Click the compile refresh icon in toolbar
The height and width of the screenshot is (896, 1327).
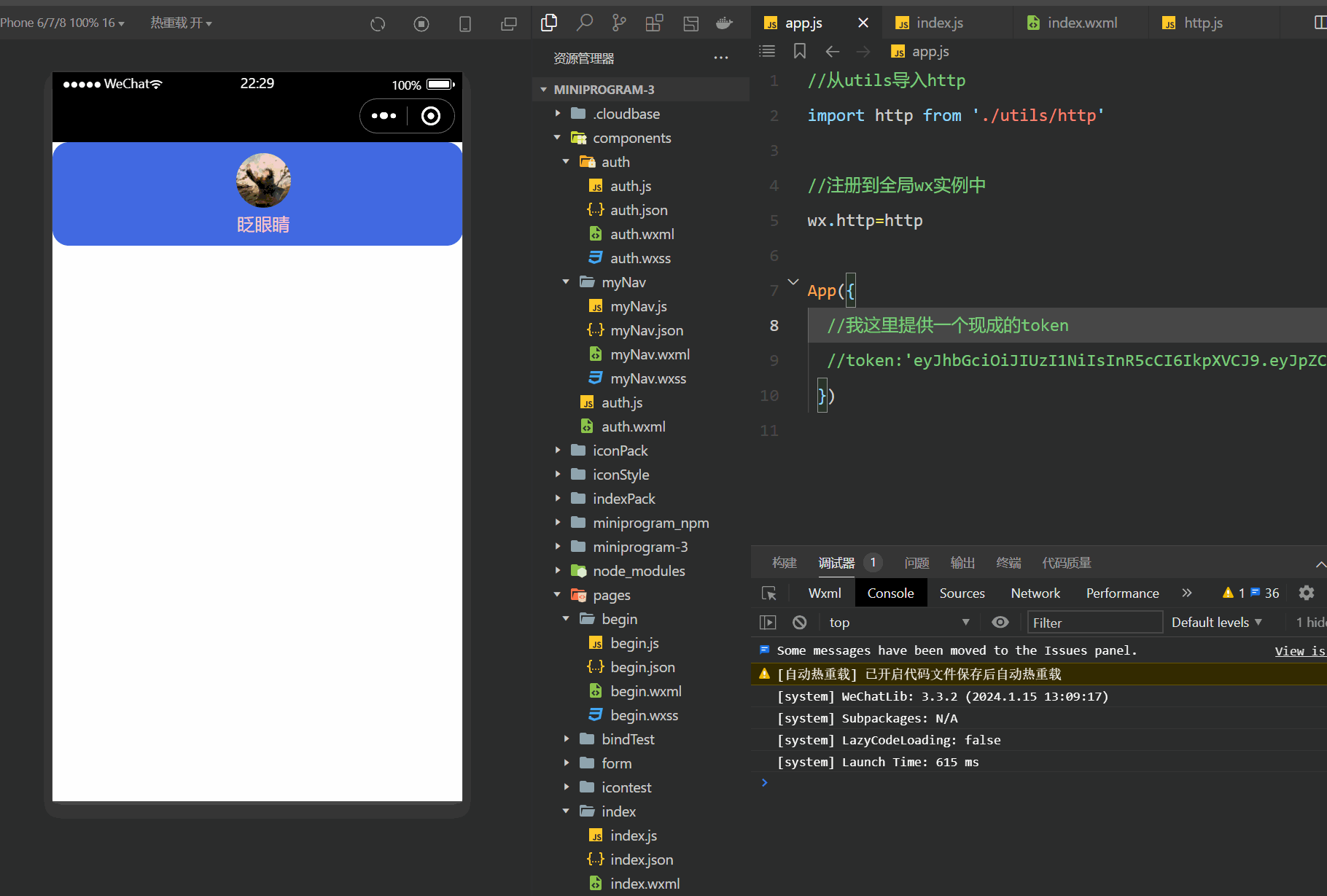click(x=378, y=24)
